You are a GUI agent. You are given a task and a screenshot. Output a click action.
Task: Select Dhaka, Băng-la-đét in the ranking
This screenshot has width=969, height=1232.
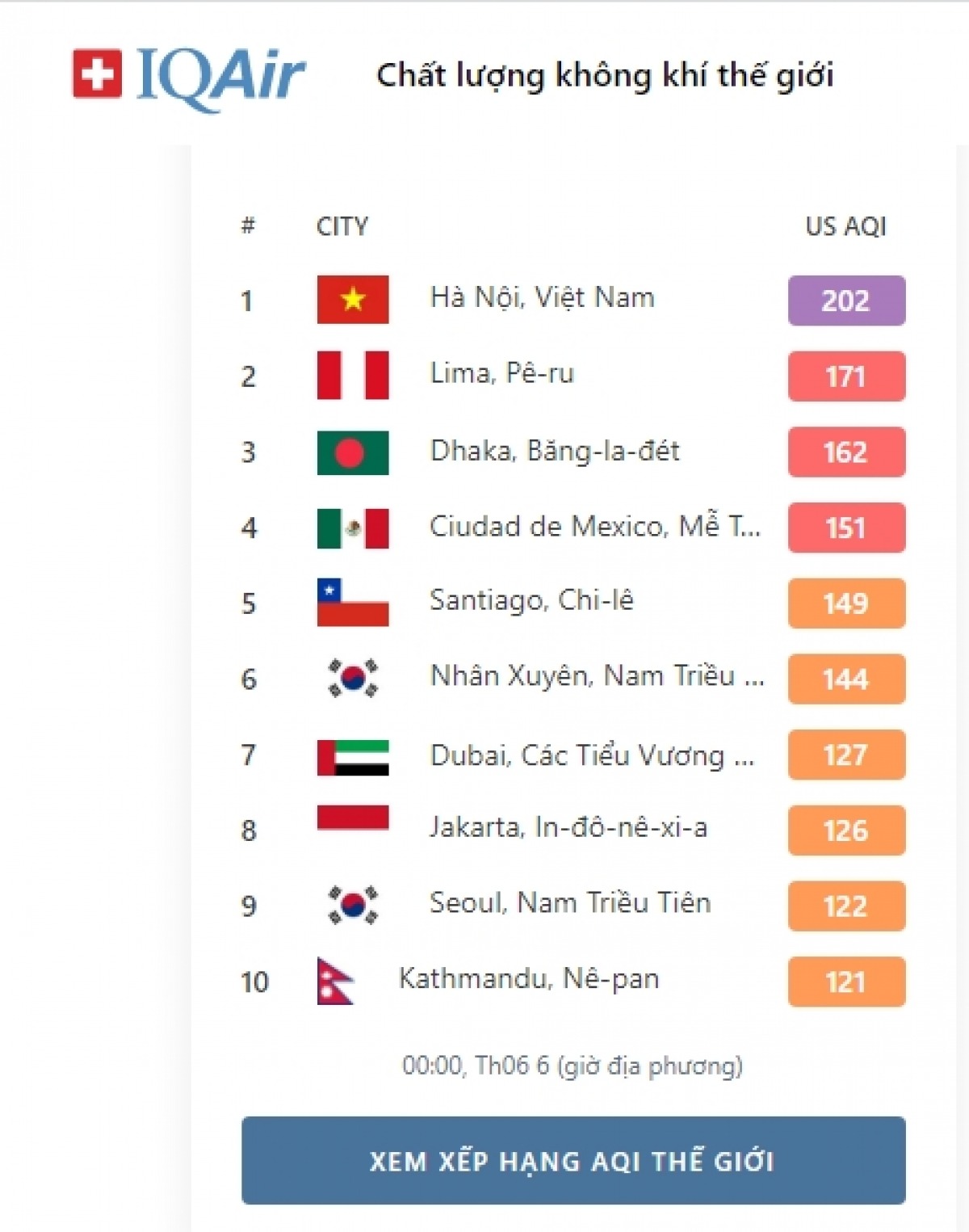(555, 451)
